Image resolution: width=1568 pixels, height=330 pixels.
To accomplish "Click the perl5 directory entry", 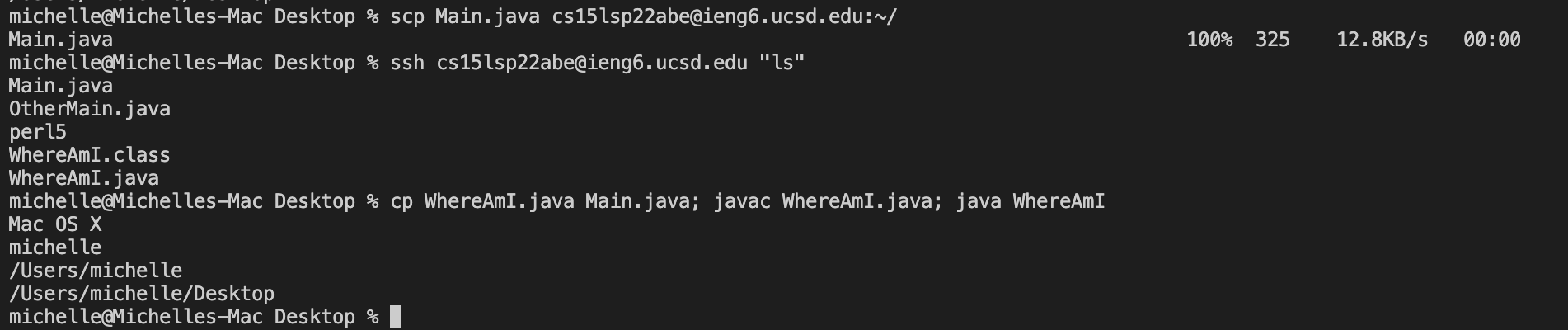I will pos(38,132).
